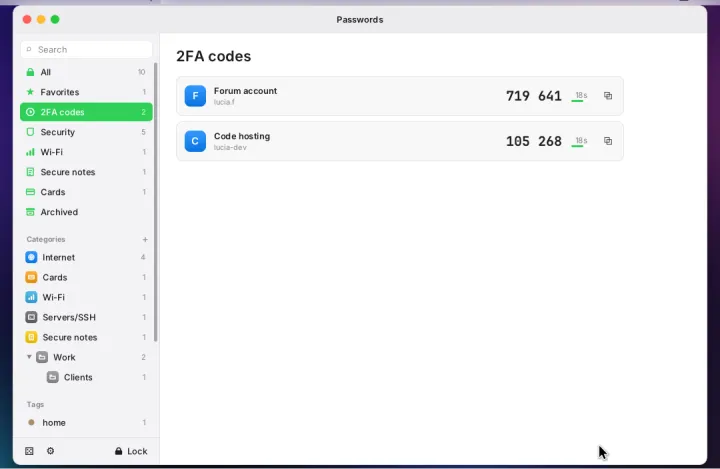Image resolution: width=720 pixels, height=469 pixels.
Task: Click the green full-screen window button
Action: coord(55,19)
